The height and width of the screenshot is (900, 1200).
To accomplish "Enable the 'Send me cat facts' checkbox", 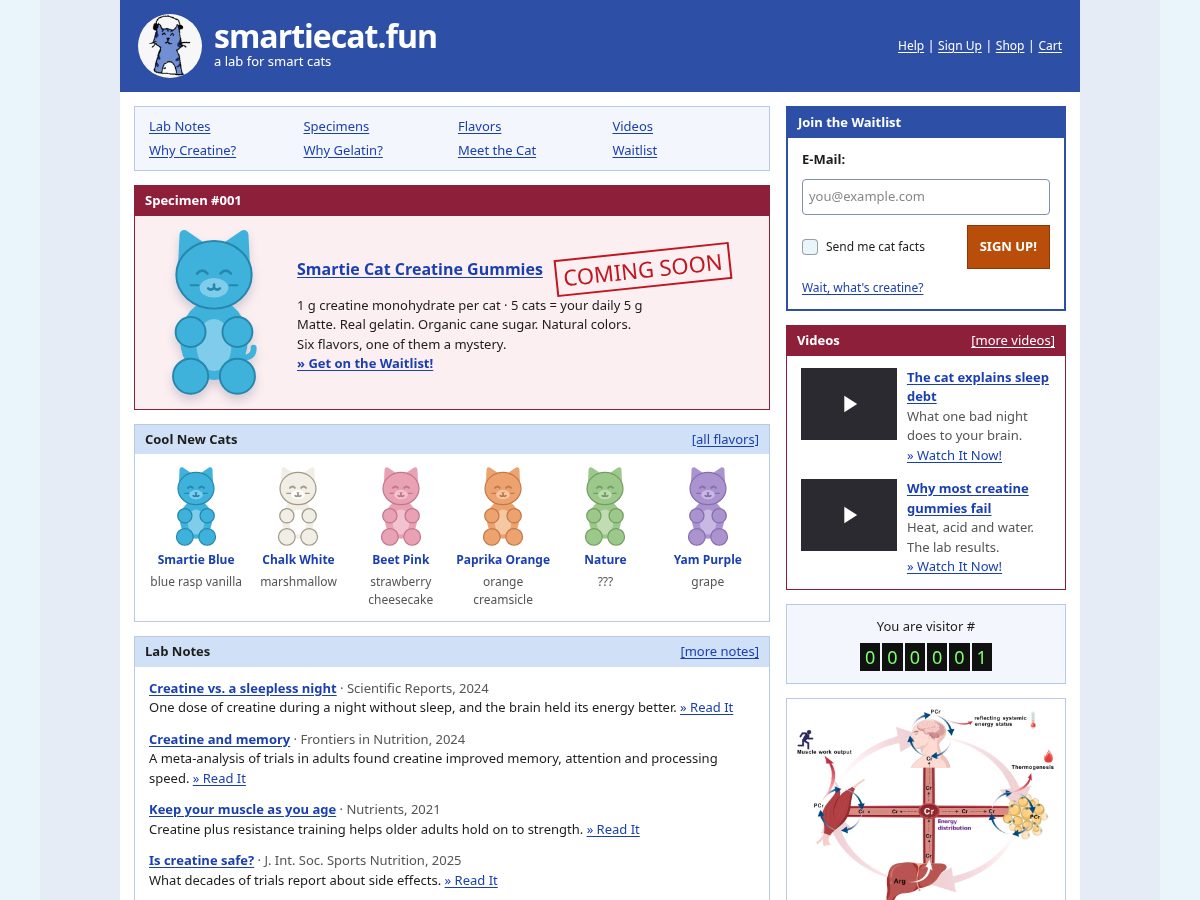I will tap(810, 247).
